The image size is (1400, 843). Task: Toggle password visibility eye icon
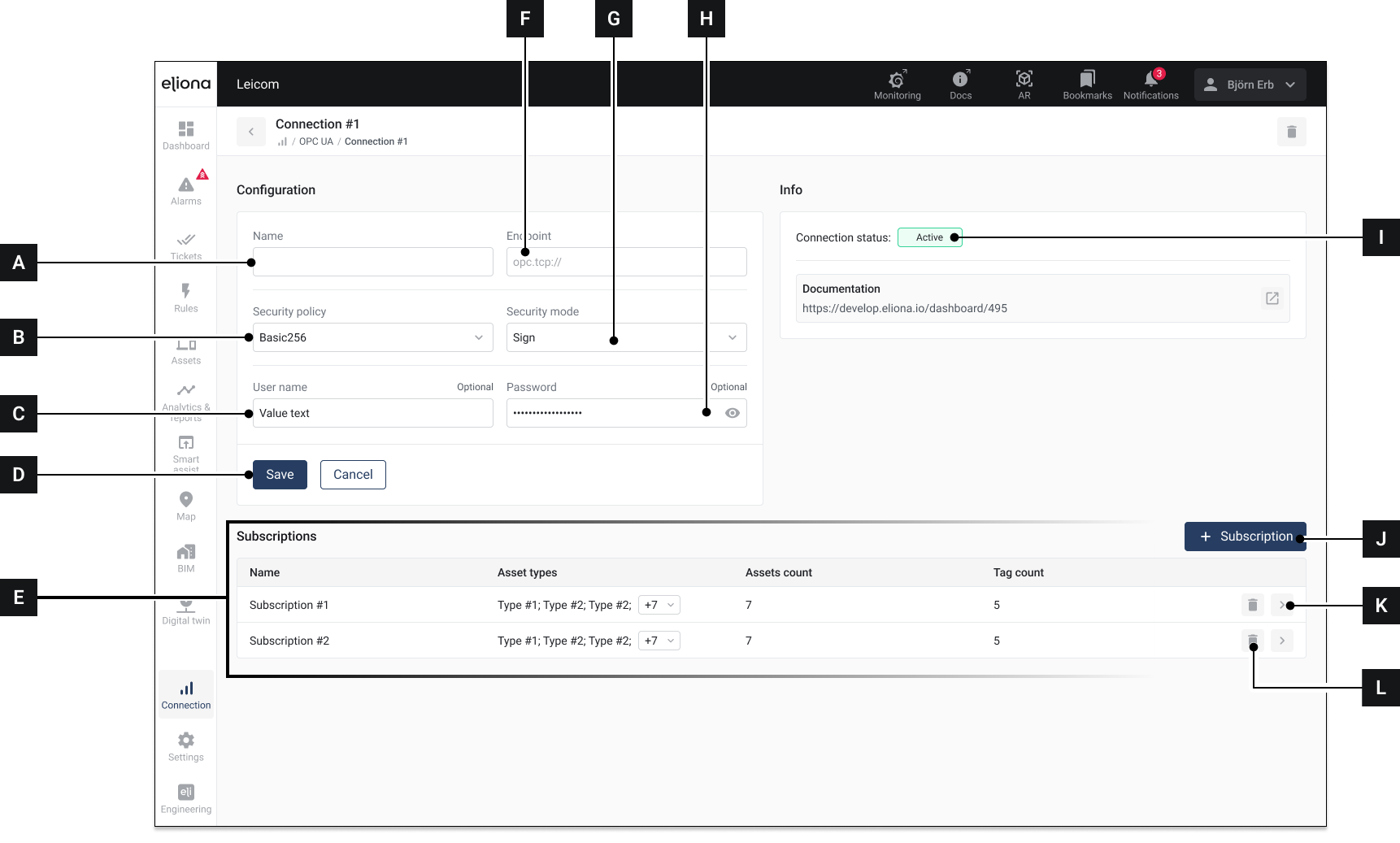point(732,413)
